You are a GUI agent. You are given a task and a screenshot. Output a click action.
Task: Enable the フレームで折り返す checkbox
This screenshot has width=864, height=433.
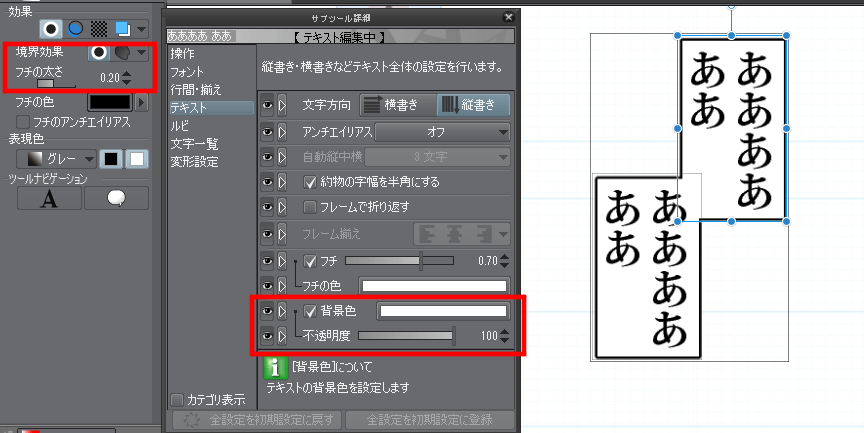[x=310, y=207]
